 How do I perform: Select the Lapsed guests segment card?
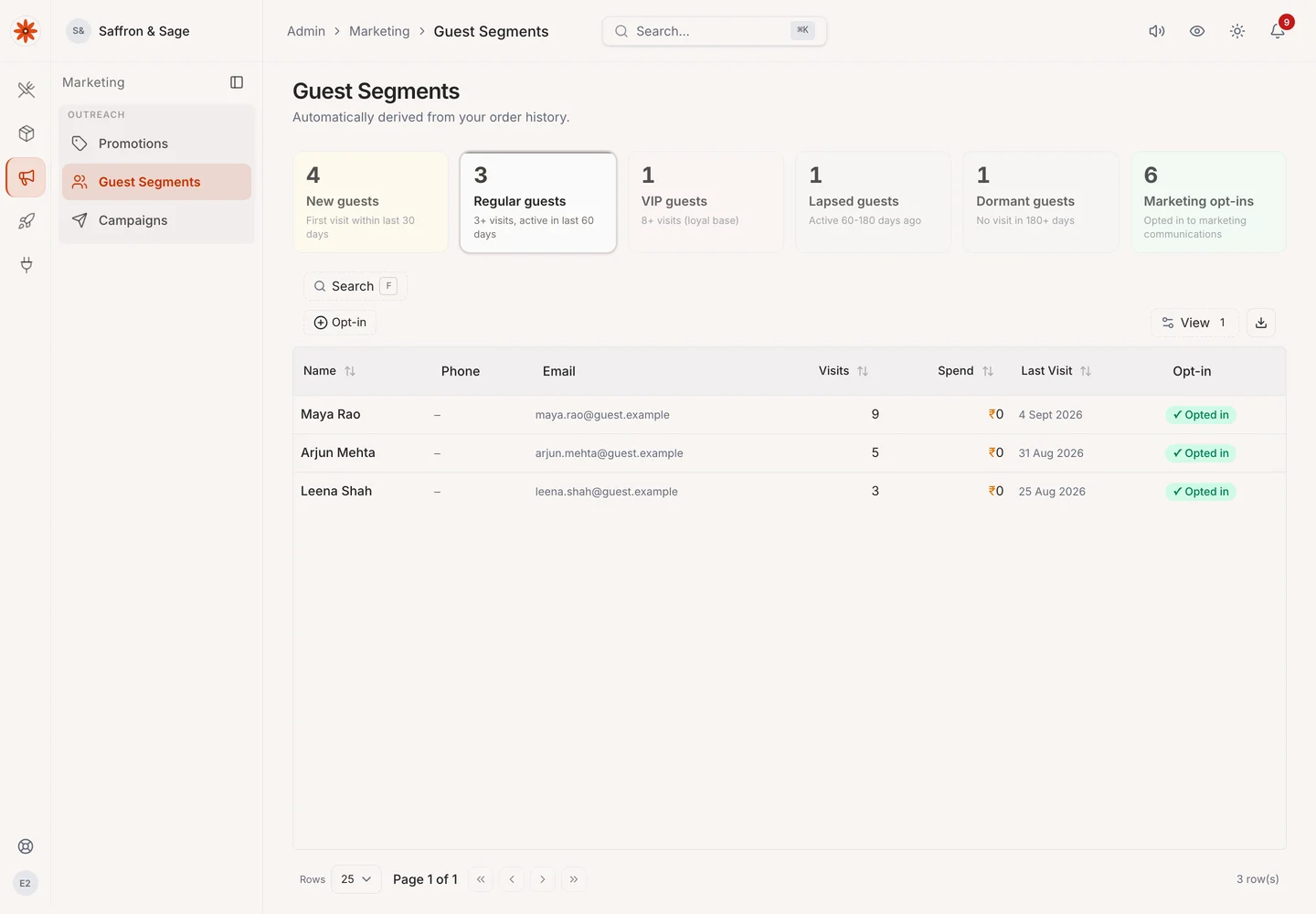(873, 202)
